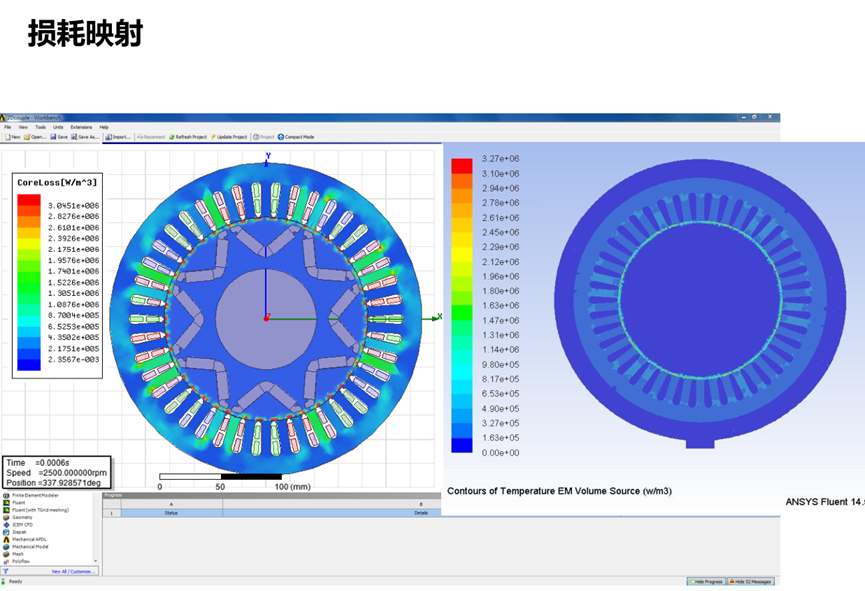865x591 pixels.
Task: Click the CoreLoss[W/m^3] legend title
Action: tap(57, 183)
